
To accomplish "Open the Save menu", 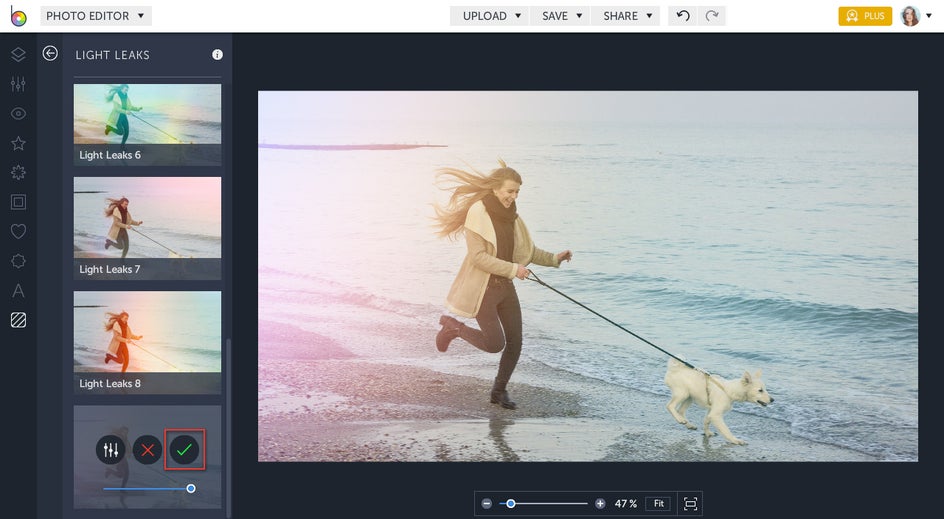I will [x=562, y=16].
